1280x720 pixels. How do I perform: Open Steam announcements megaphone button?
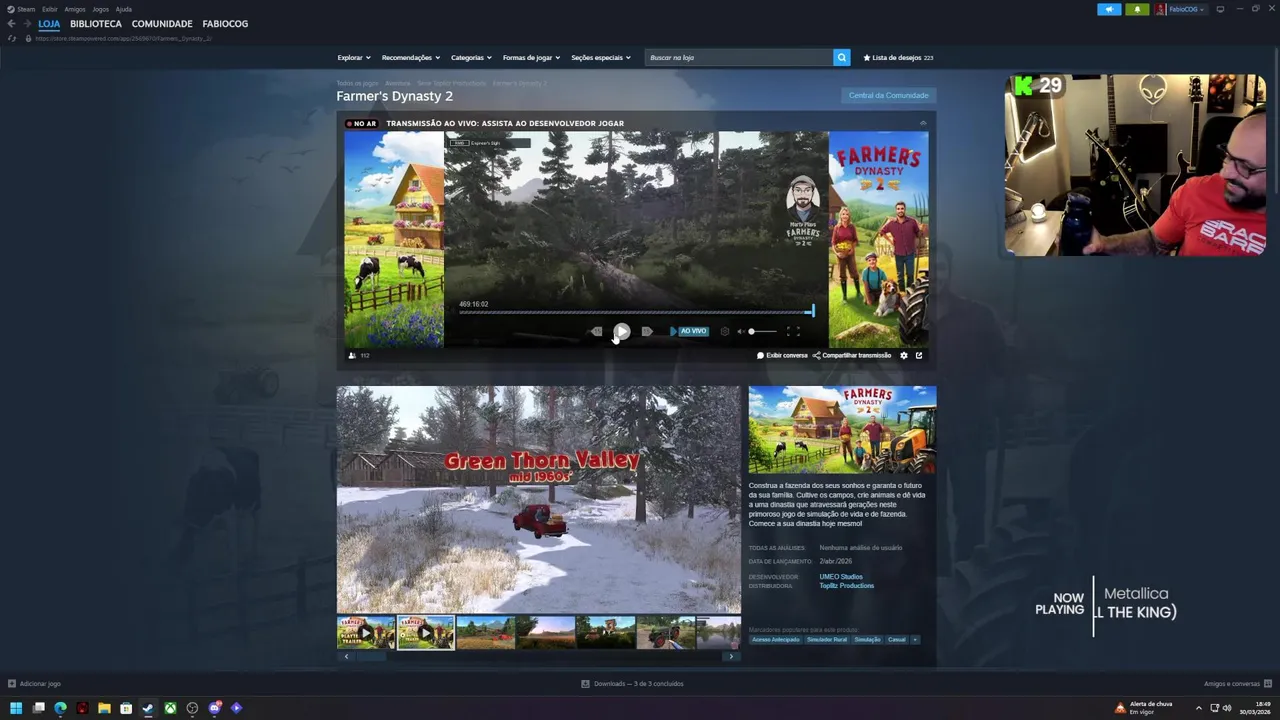coord(1109,9)
